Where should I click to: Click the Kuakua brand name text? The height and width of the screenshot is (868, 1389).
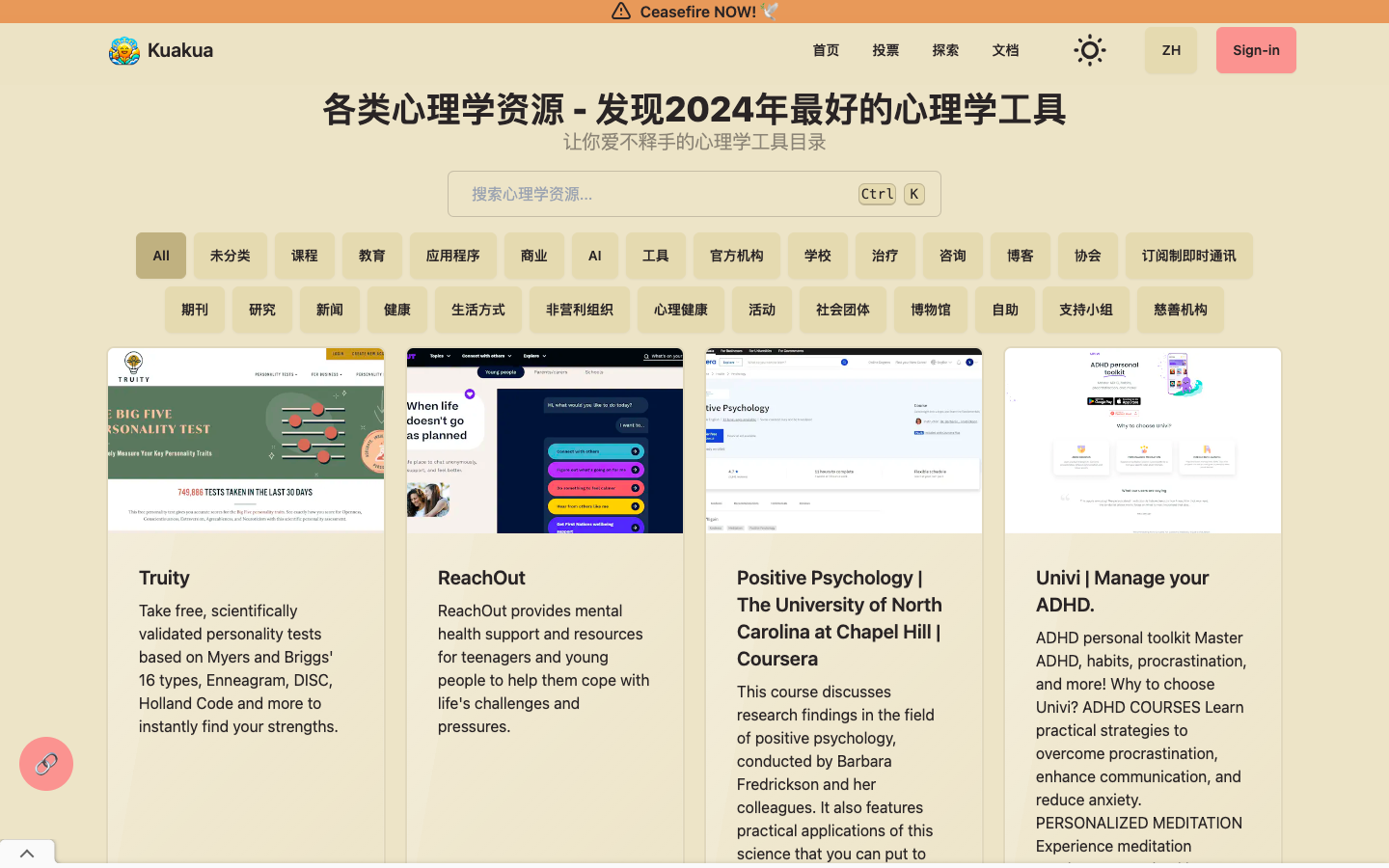[180, 50]
